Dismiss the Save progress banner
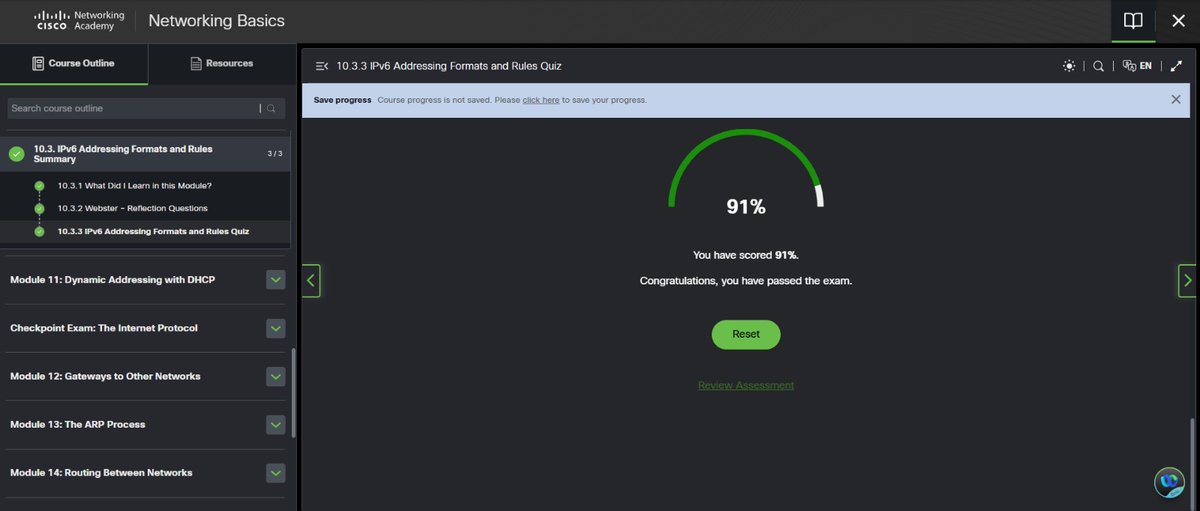This screenshot has width=1200, height=511. (1176, 99)
